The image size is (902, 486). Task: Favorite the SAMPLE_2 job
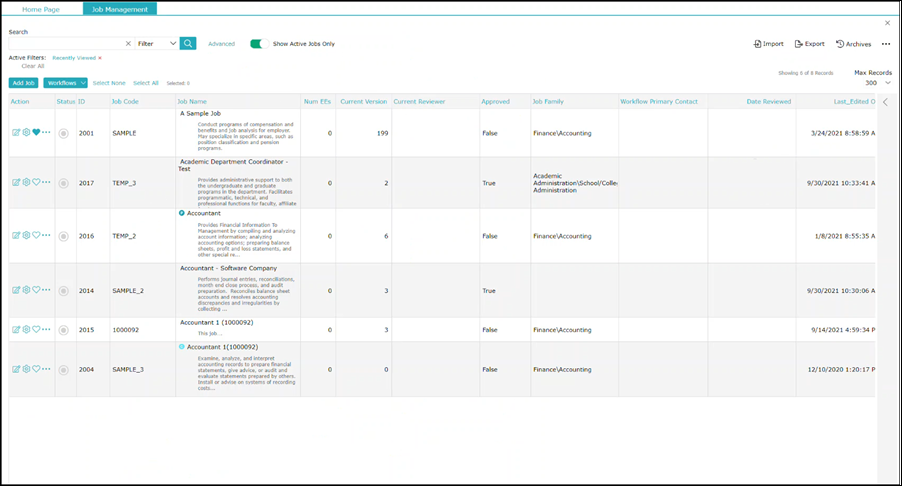pyautogui.click(x=36, y=290)
